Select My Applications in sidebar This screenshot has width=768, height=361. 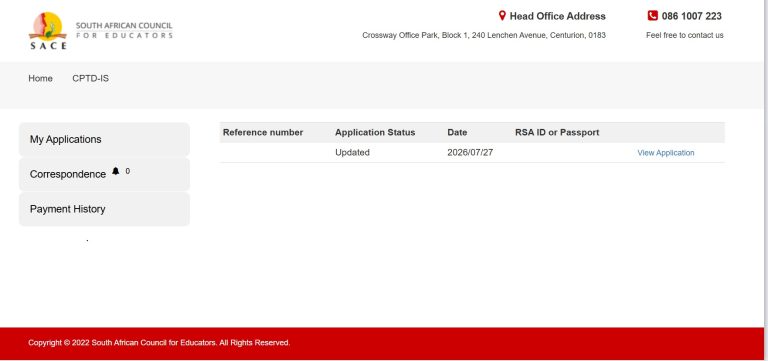pyautogui.click(x=104, y=140)
